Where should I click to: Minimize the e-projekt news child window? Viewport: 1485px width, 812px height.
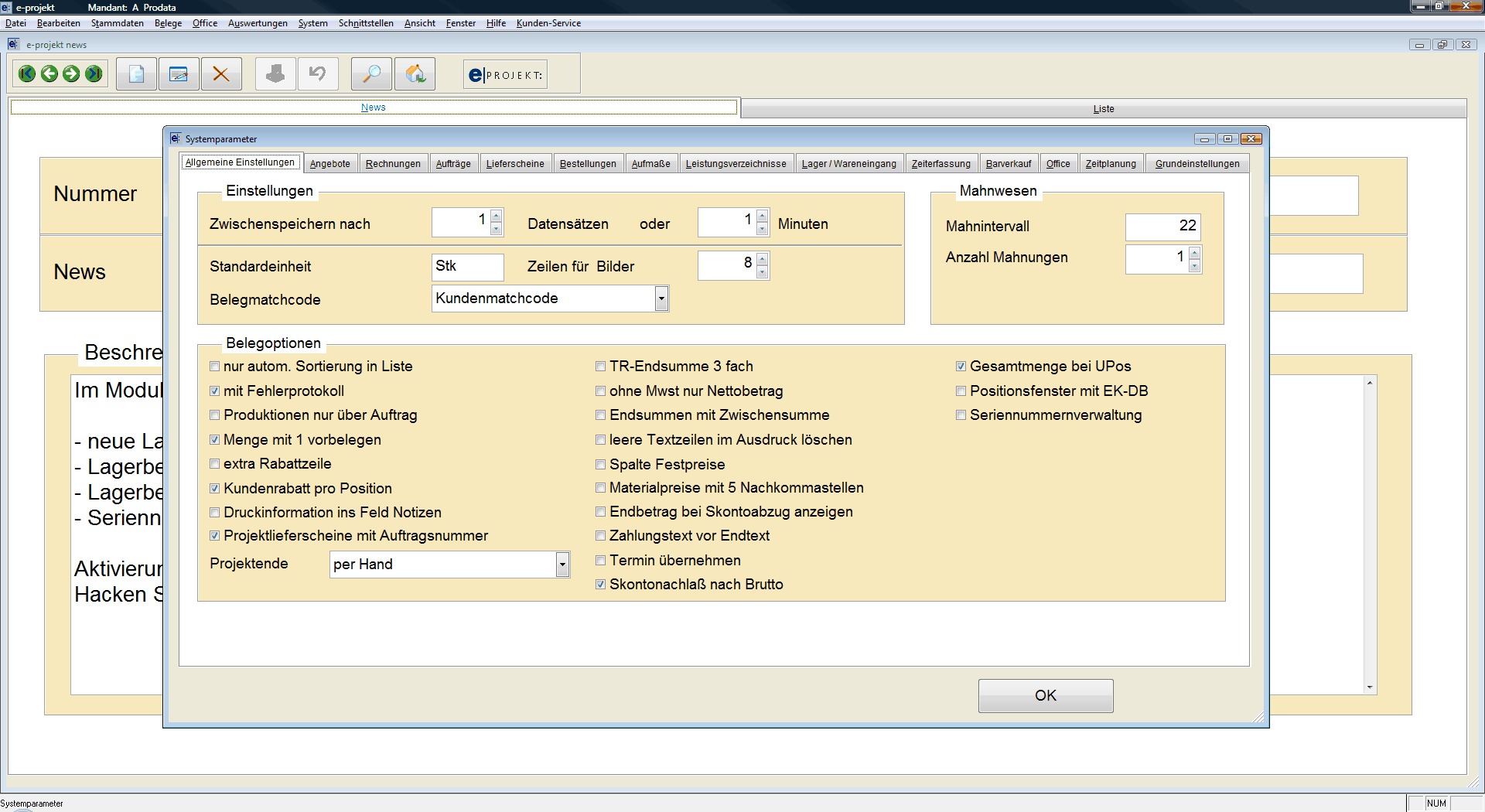click(x=1419, y=45)
